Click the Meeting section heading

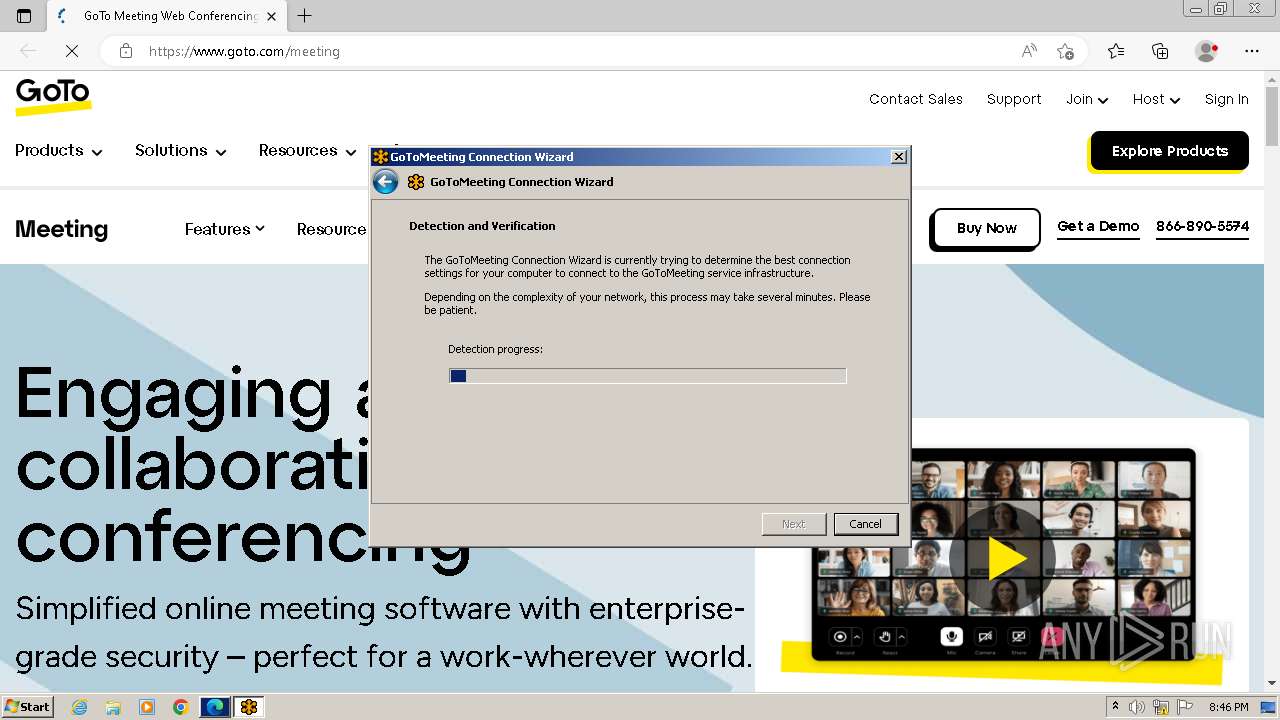[62, 229]
